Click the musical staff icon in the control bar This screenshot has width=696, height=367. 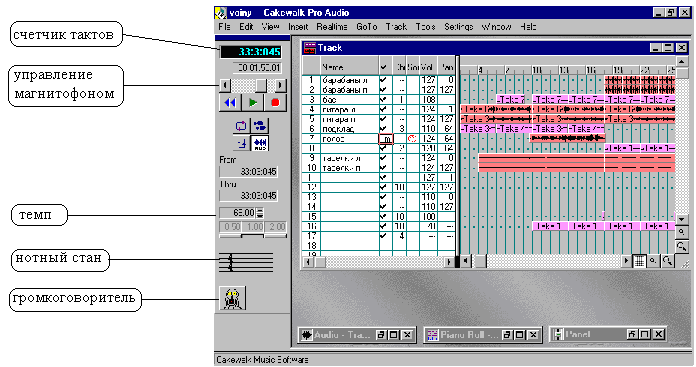[x=245, y=262]
